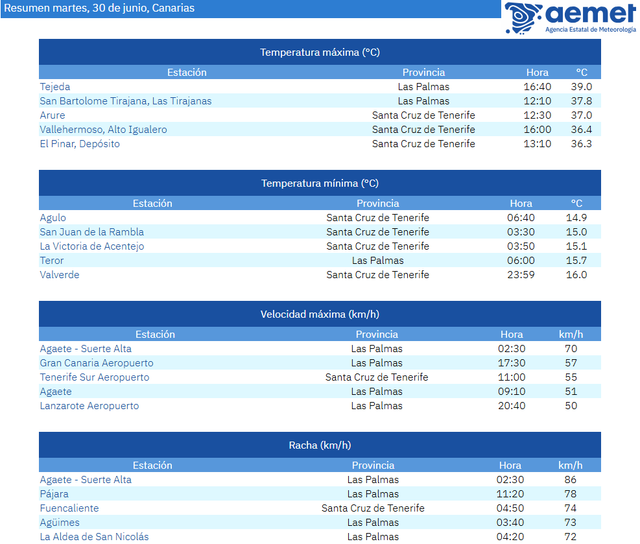Open El Pinar, Depósito station
The width and height of the screenshot is (640, 544).
coord(80,144)
